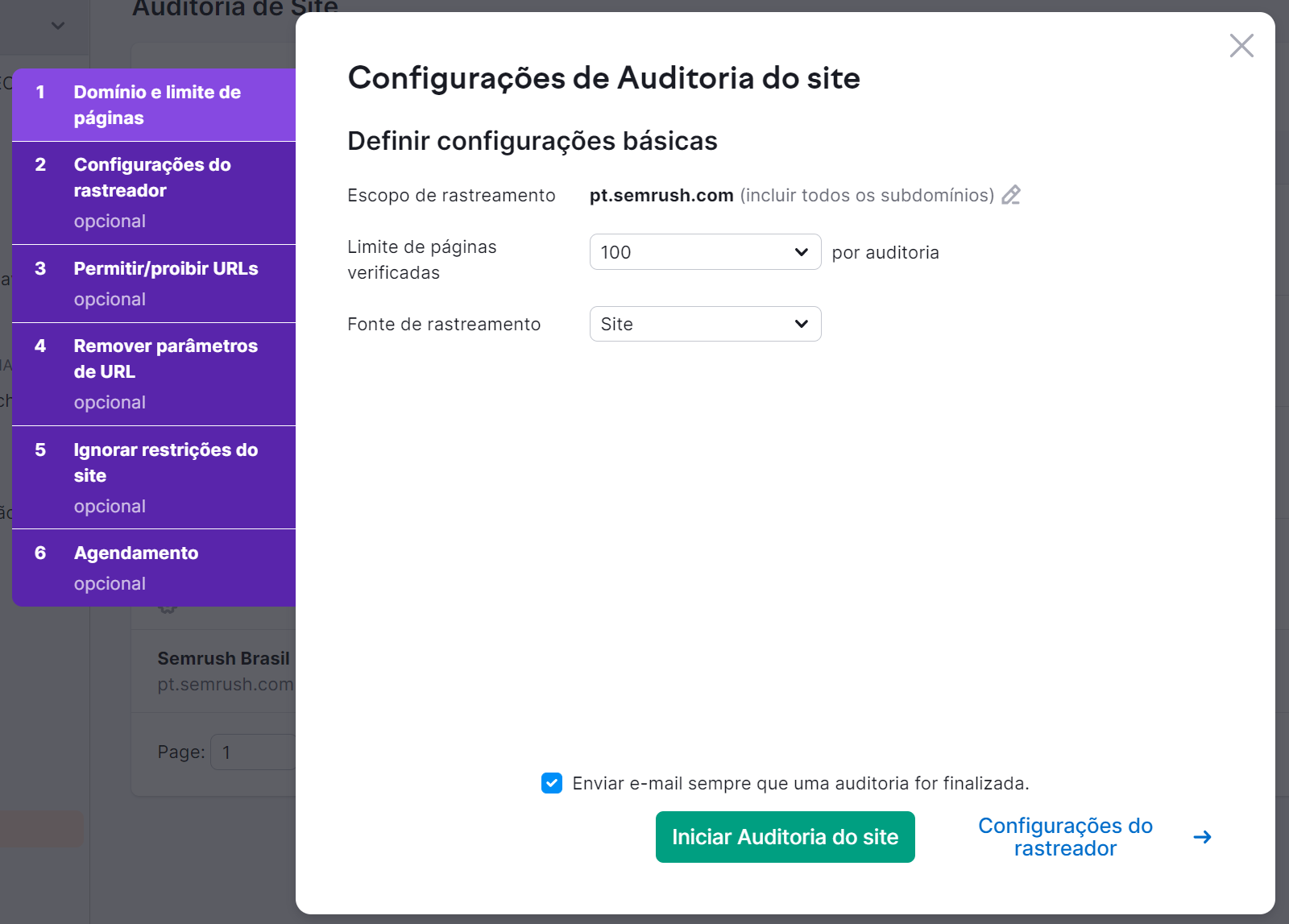Go to step 2 Configurações do rastreador

pyautogui.click(x=154, y=193)
